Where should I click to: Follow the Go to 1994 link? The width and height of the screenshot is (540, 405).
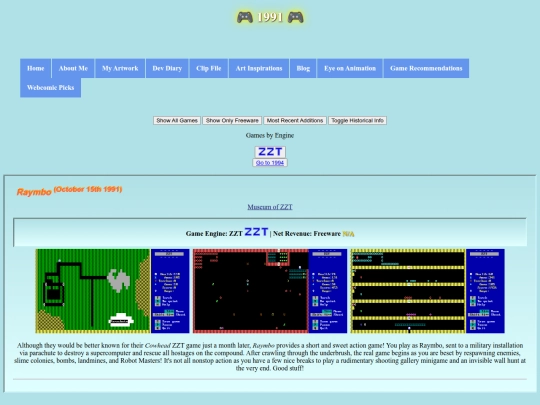[270, 163]
